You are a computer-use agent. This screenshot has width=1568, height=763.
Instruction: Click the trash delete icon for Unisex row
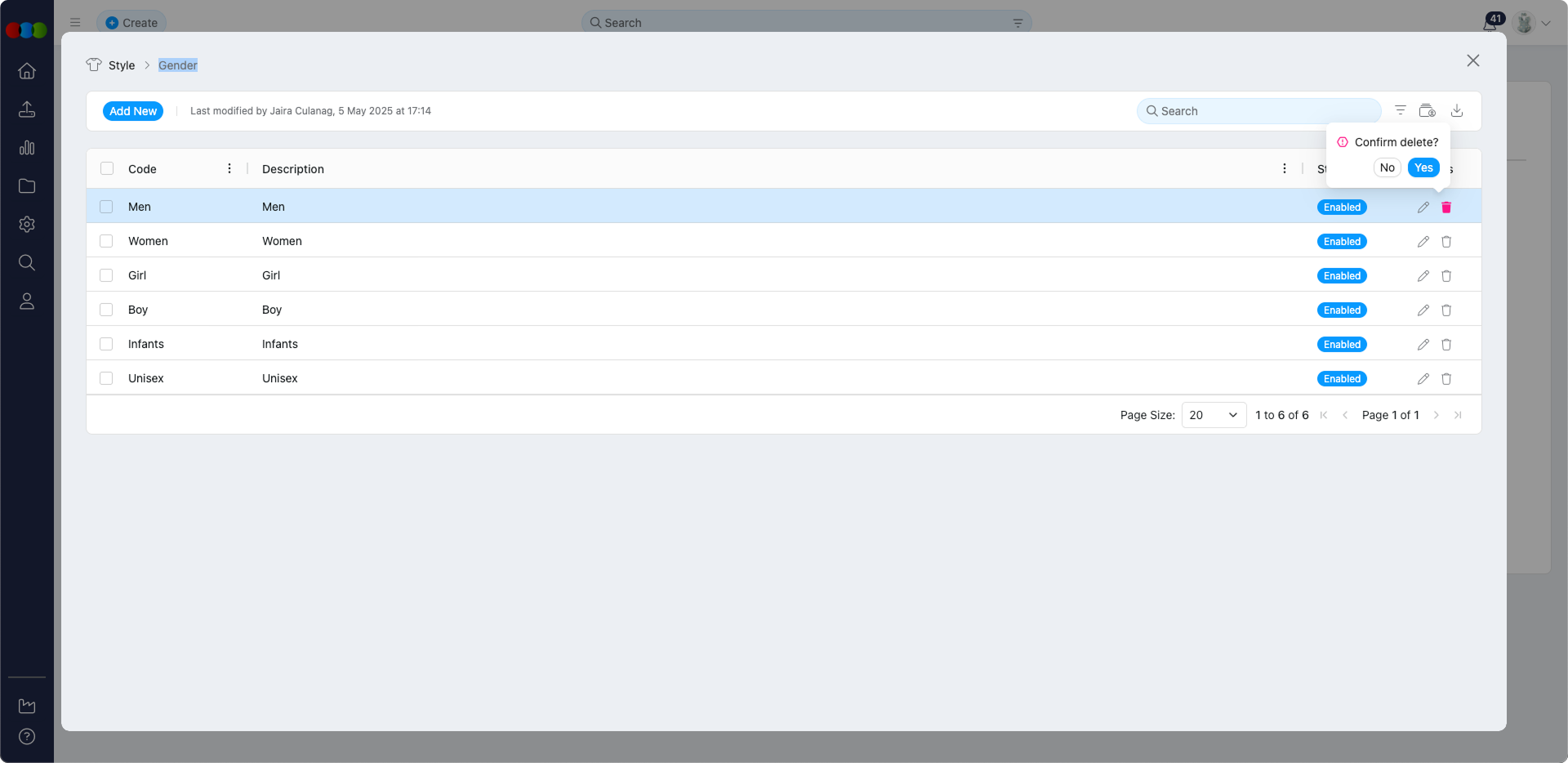point(1446,379)
